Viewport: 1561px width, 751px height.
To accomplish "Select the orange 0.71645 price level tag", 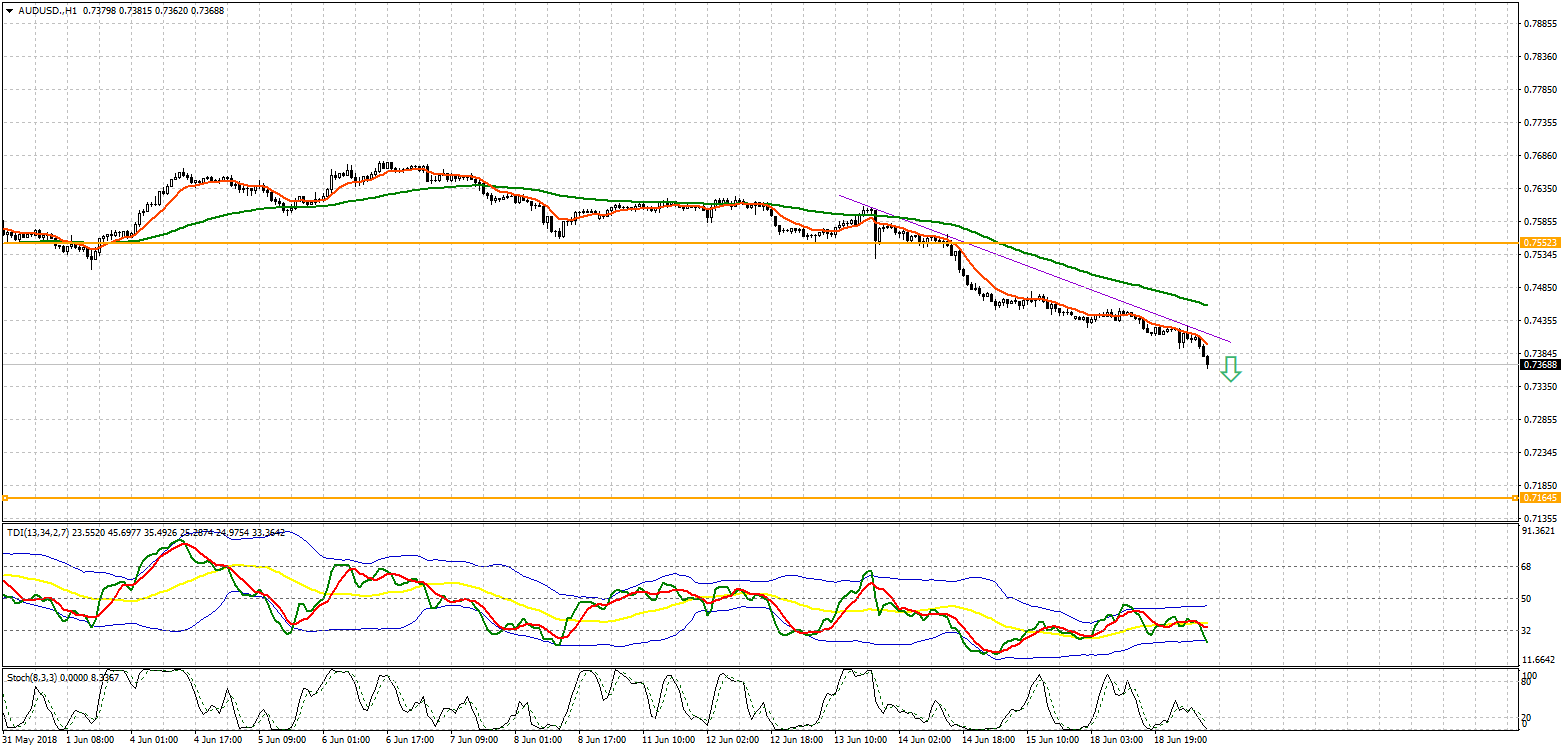I will click(1539, 497).
